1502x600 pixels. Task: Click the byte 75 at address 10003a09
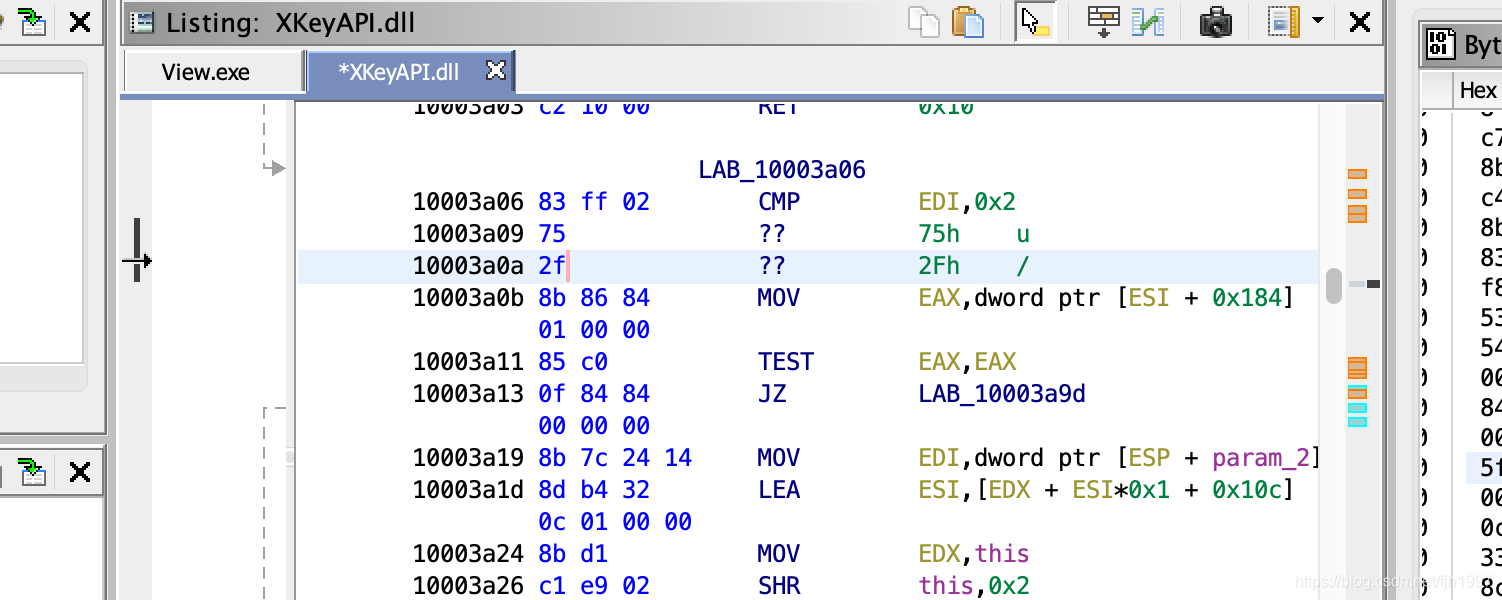click(551, 234)
